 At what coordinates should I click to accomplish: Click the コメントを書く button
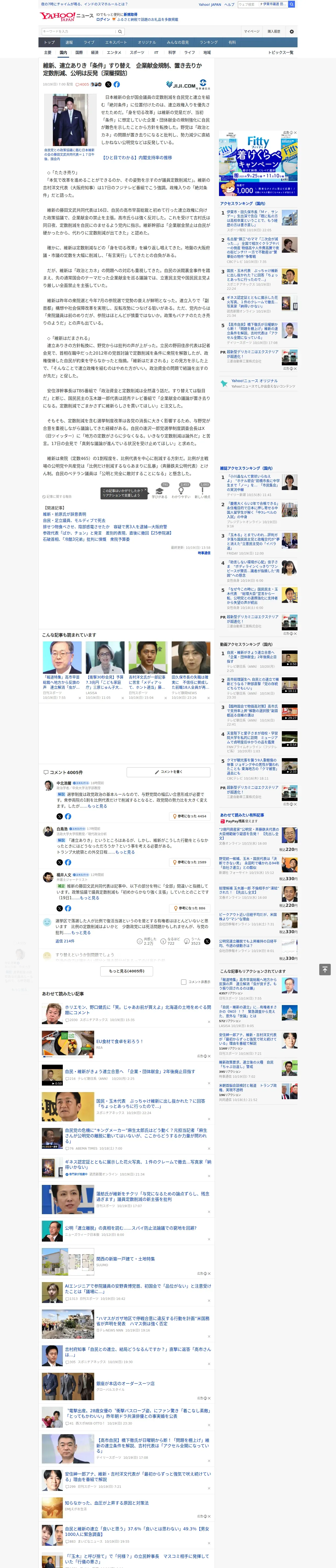click(x=168, y=772)
